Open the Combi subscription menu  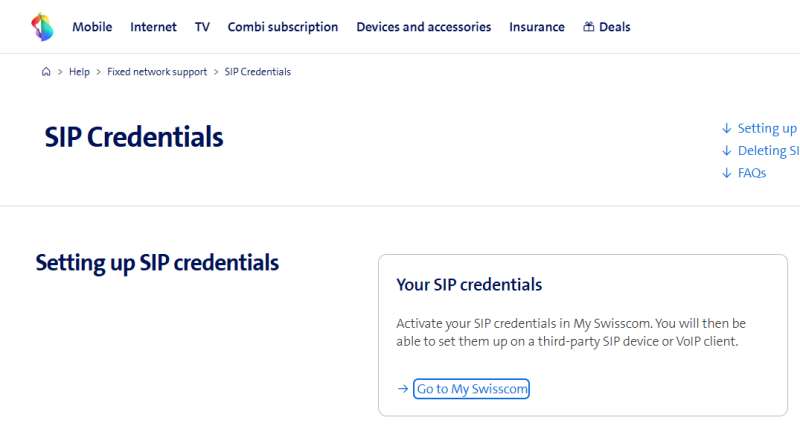pyautogui.click(x=283, y=27)
